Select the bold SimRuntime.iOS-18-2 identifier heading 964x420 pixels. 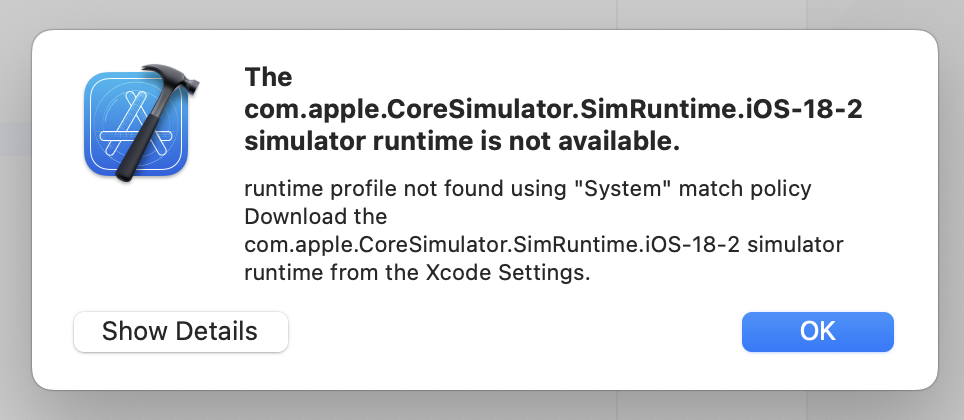pyautogui.click(x=553, y=111)
